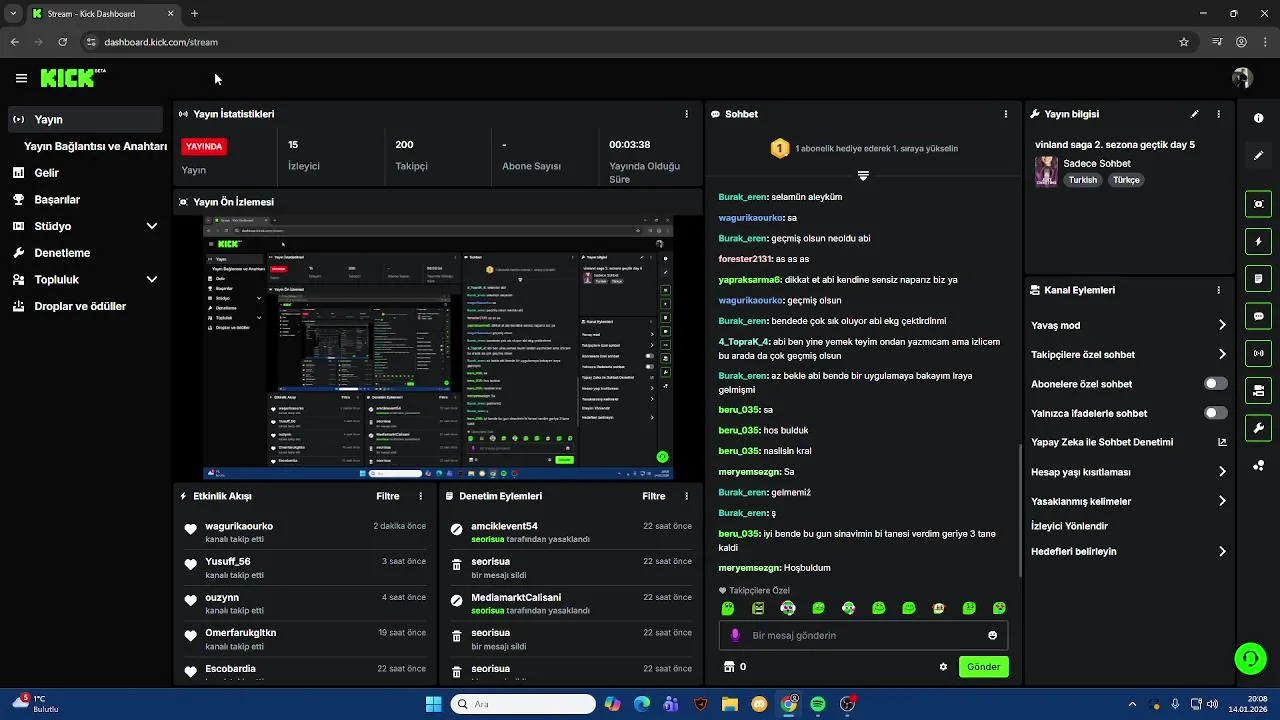Open chat settings gear icon
Viewport: 1280px width, 720px height.
(943, 667)
